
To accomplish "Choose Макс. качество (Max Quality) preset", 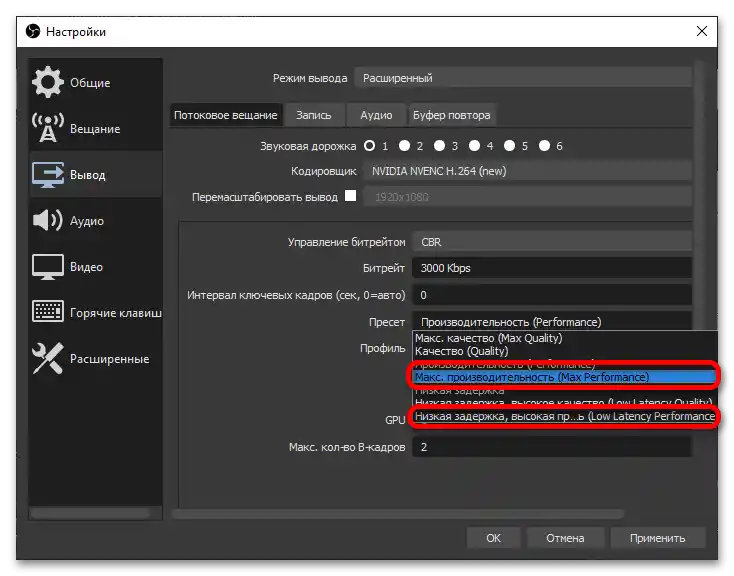I will pyautogui.click(x=564, y=338).
